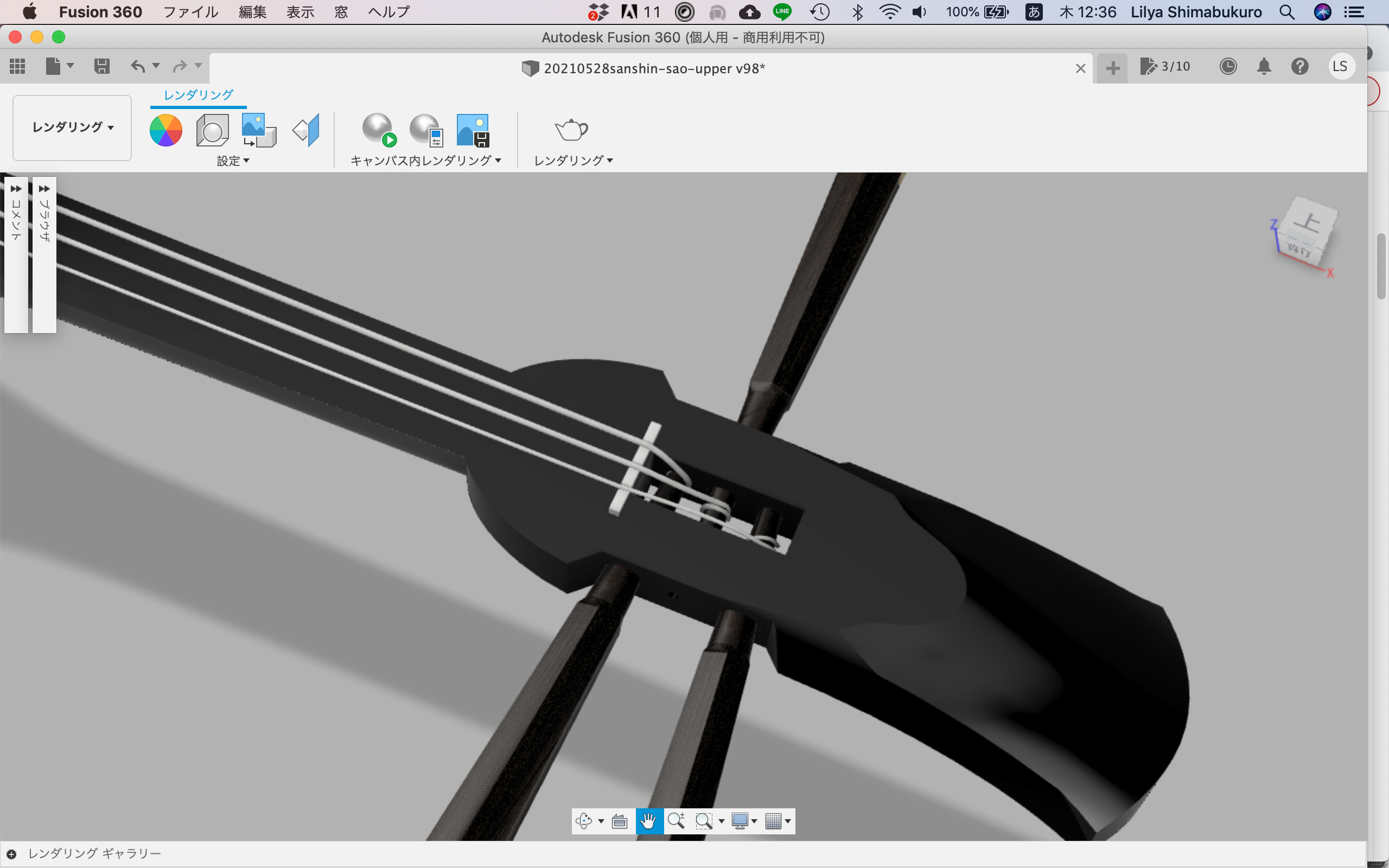Open Notification Center list icon
Viewport: 1389px width, 868px height.
pyautogui.click(x=1355, y=12)
